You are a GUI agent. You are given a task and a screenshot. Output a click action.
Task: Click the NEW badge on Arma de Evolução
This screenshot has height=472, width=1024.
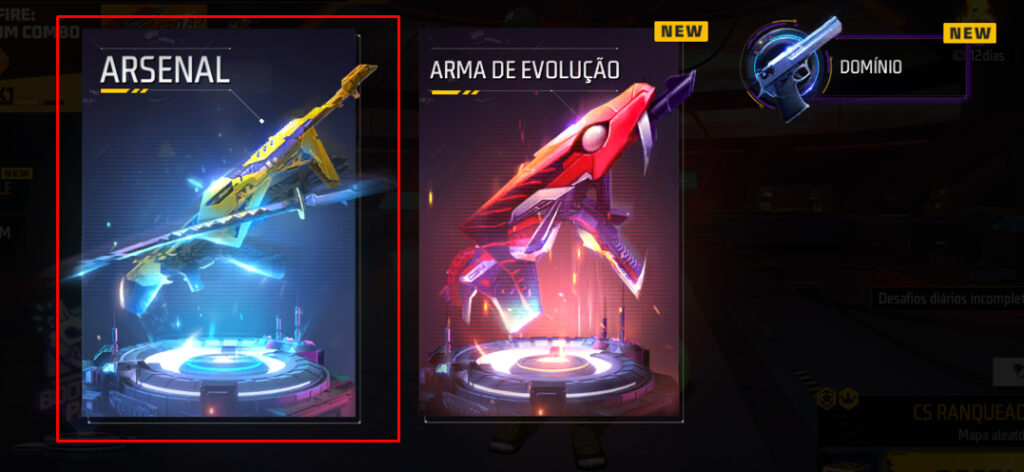pyautogui.click(x=681, y=31)
